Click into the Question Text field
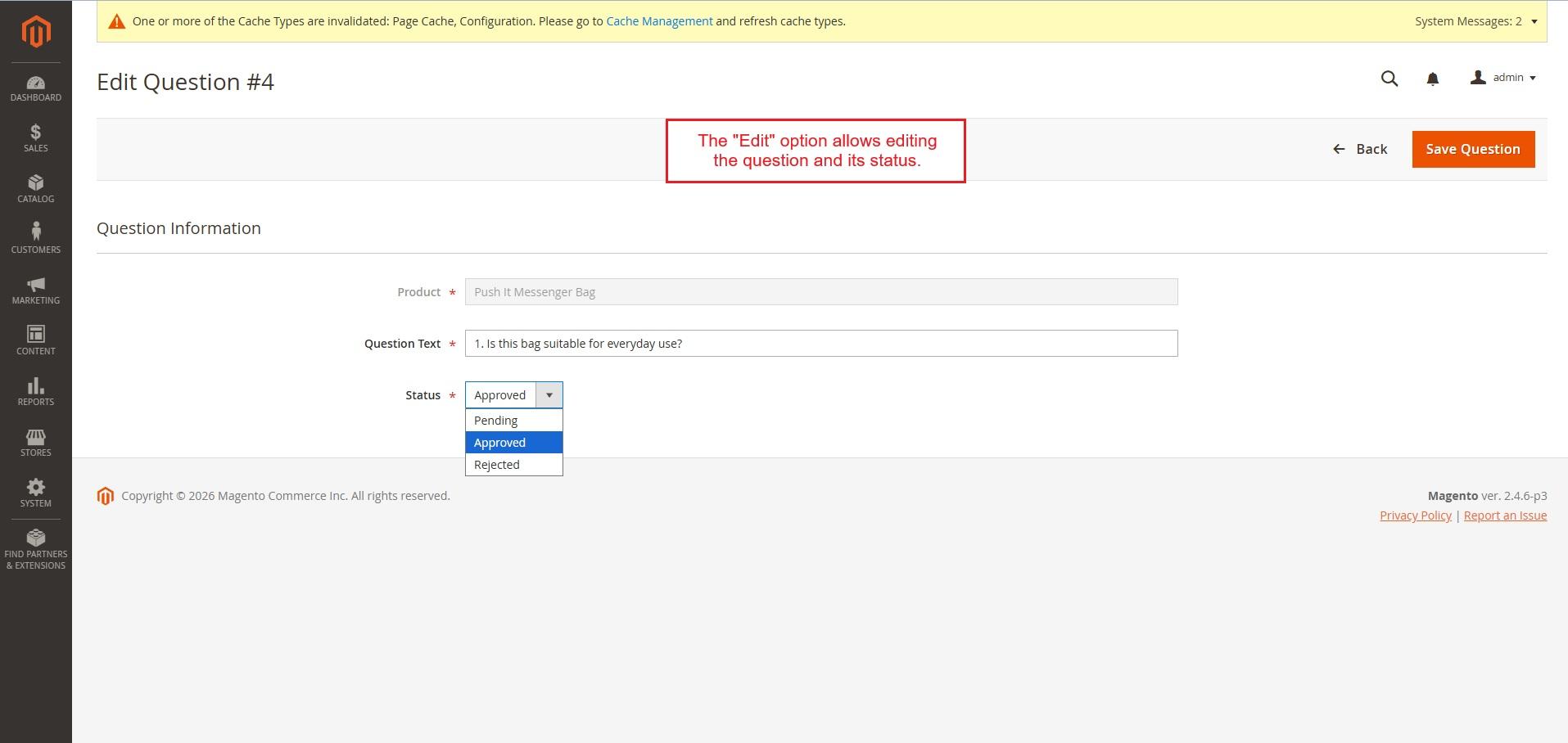1568x743 pixels. (x=820, y=344)
